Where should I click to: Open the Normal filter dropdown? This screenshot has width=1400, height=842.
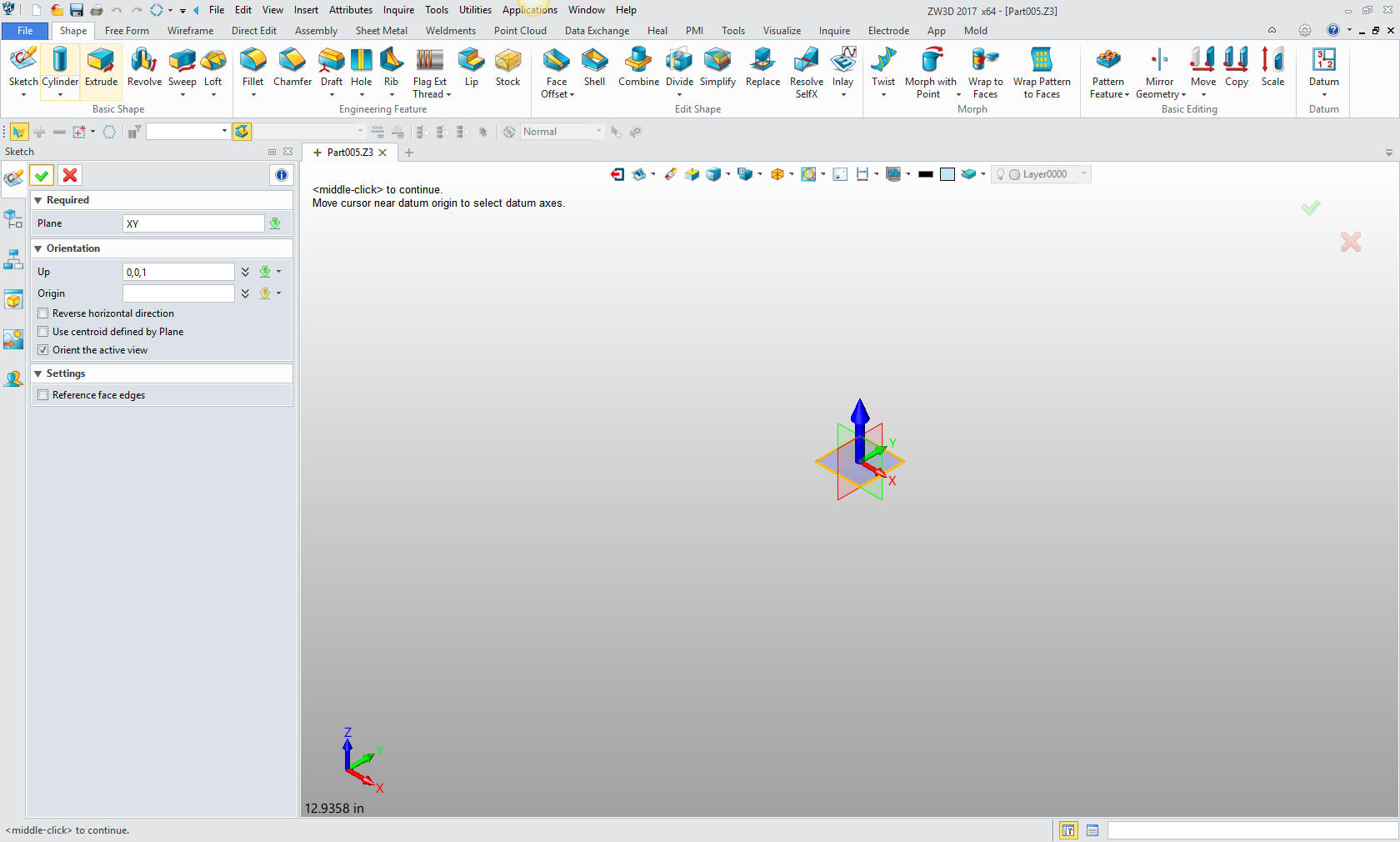point(597,132)
